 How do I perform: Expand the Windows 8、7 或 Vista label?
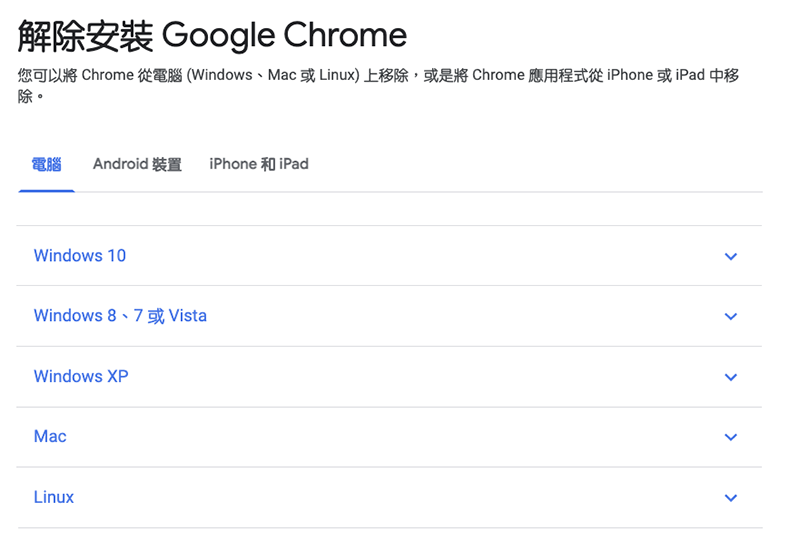click(x=120, y=316)
